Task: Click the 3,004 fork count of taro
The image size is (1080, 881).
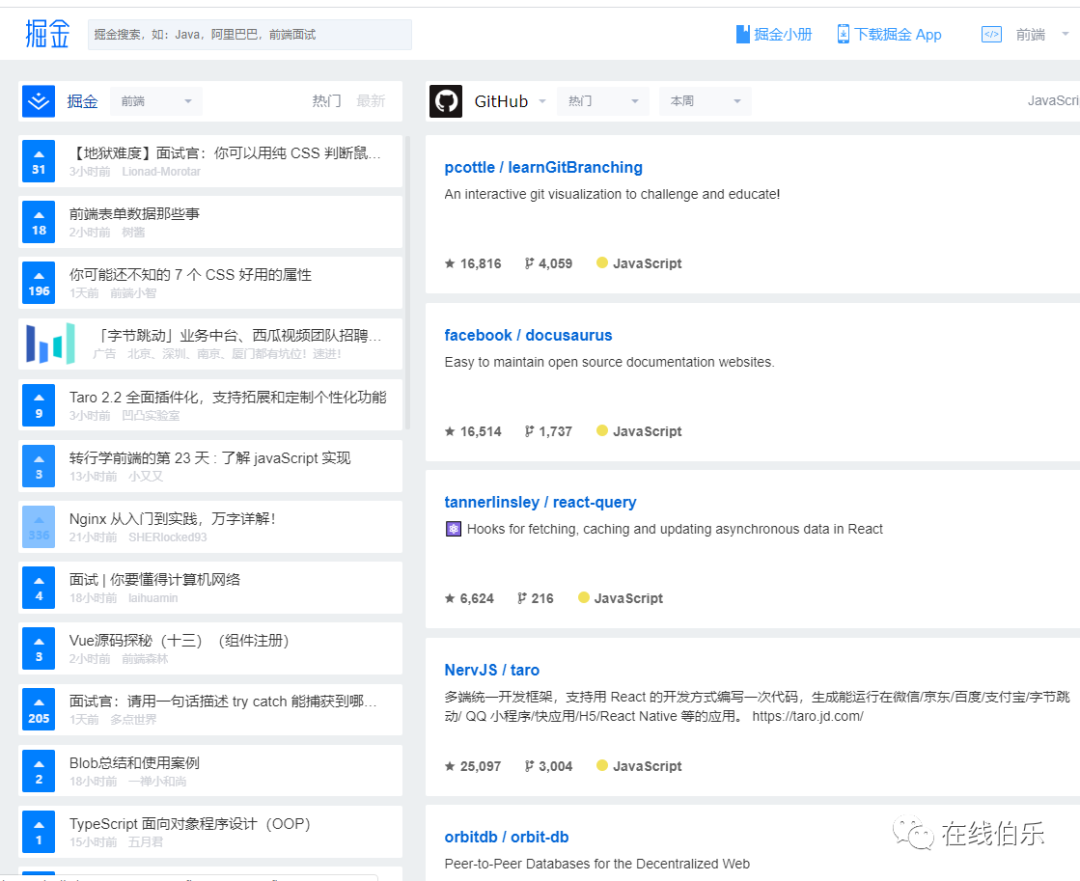Action: point(548,767)
